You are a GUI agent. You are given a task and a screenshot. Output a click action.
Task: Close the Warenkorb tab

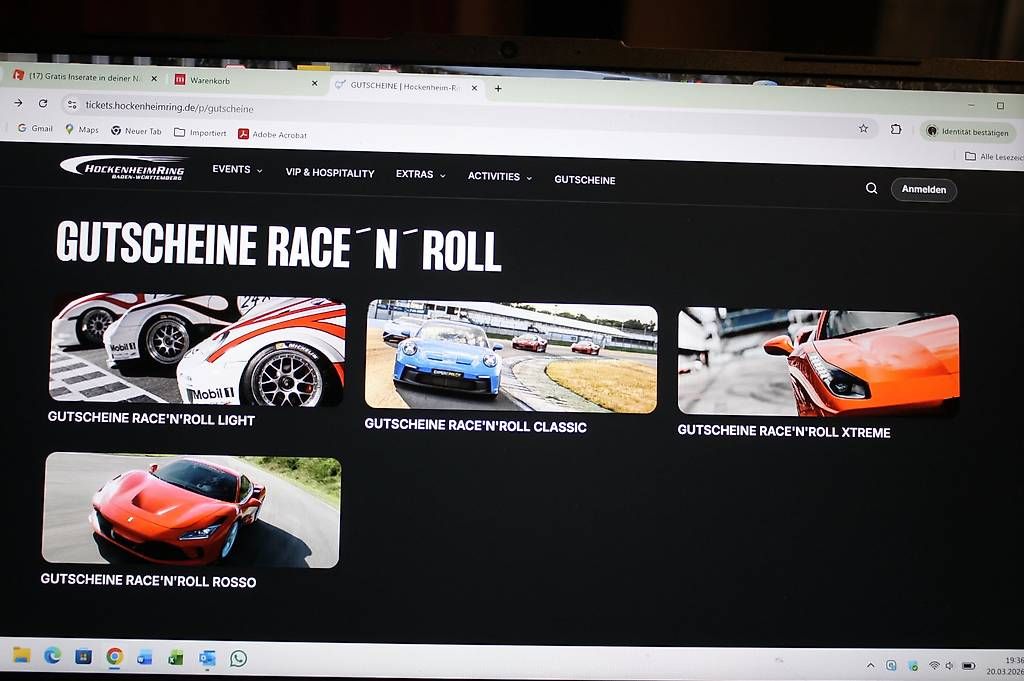point(315,83)
